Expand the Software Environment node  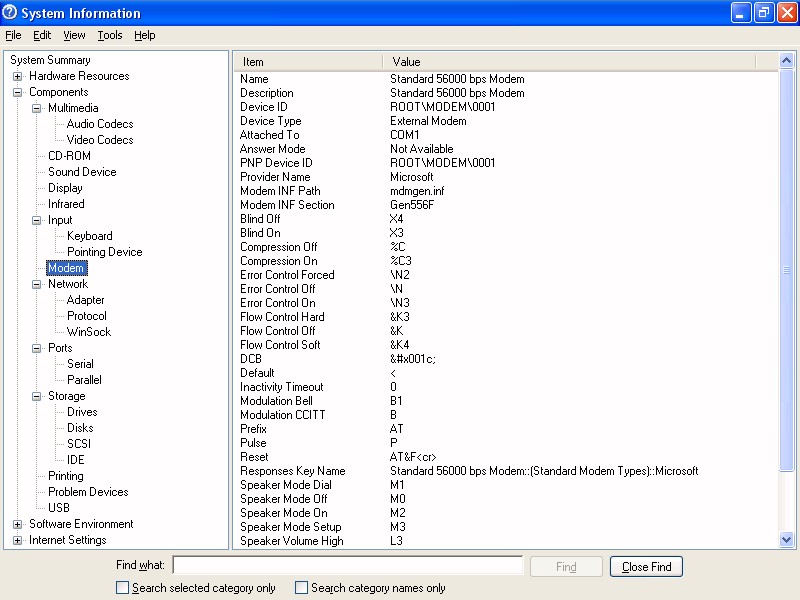point(18,524)
